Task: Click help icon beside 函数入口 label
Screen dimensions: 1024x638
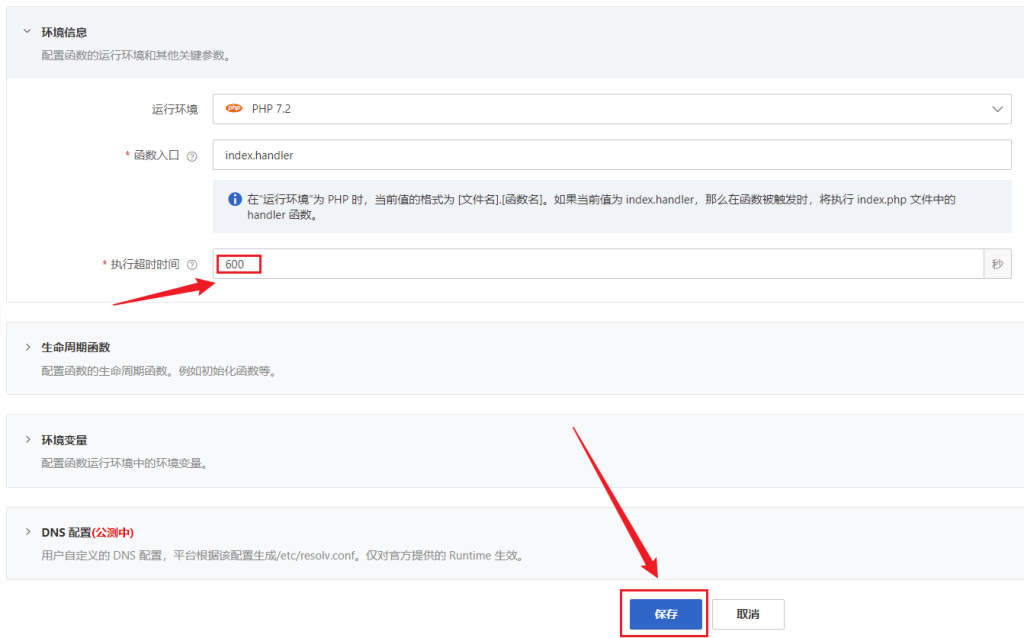Action: 192,156
